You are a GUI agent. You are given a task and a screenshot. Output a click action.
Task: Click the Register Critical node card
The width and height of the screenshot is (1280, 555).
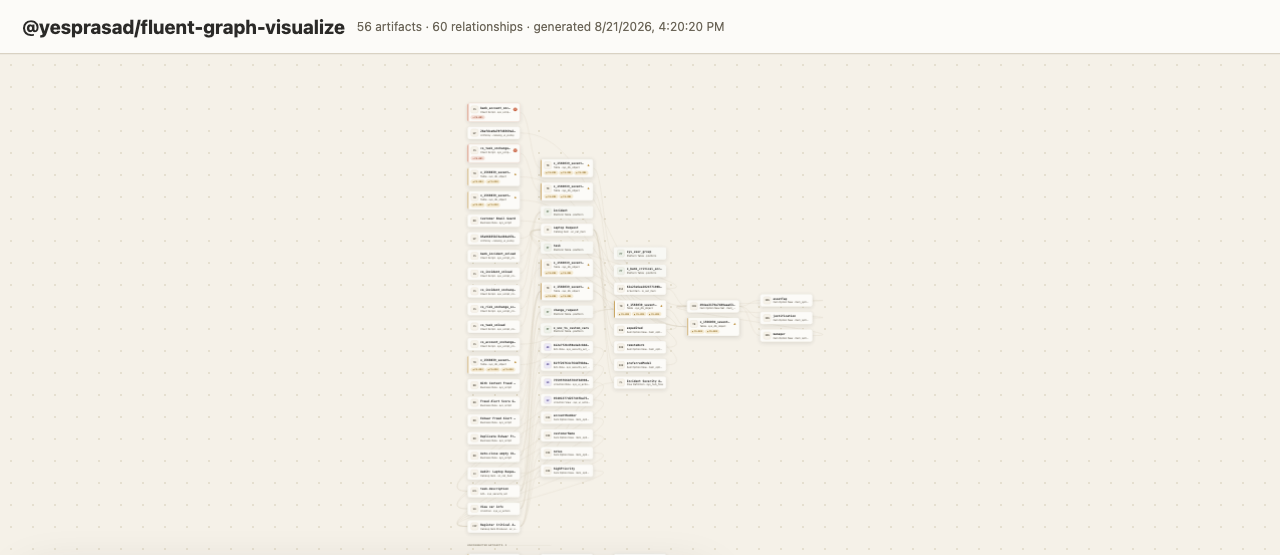click(494, 526)
